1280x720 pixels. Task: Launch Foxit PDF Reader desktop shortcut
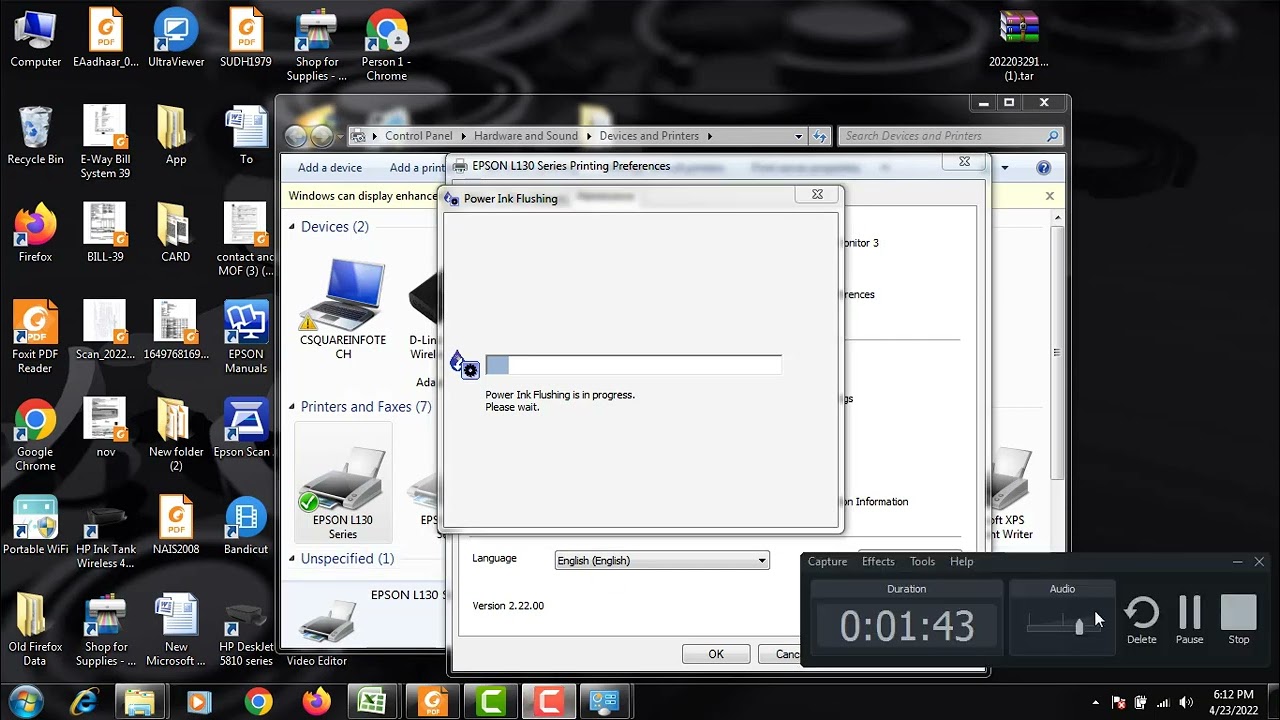pyautogui.click(x=35, y=337)
